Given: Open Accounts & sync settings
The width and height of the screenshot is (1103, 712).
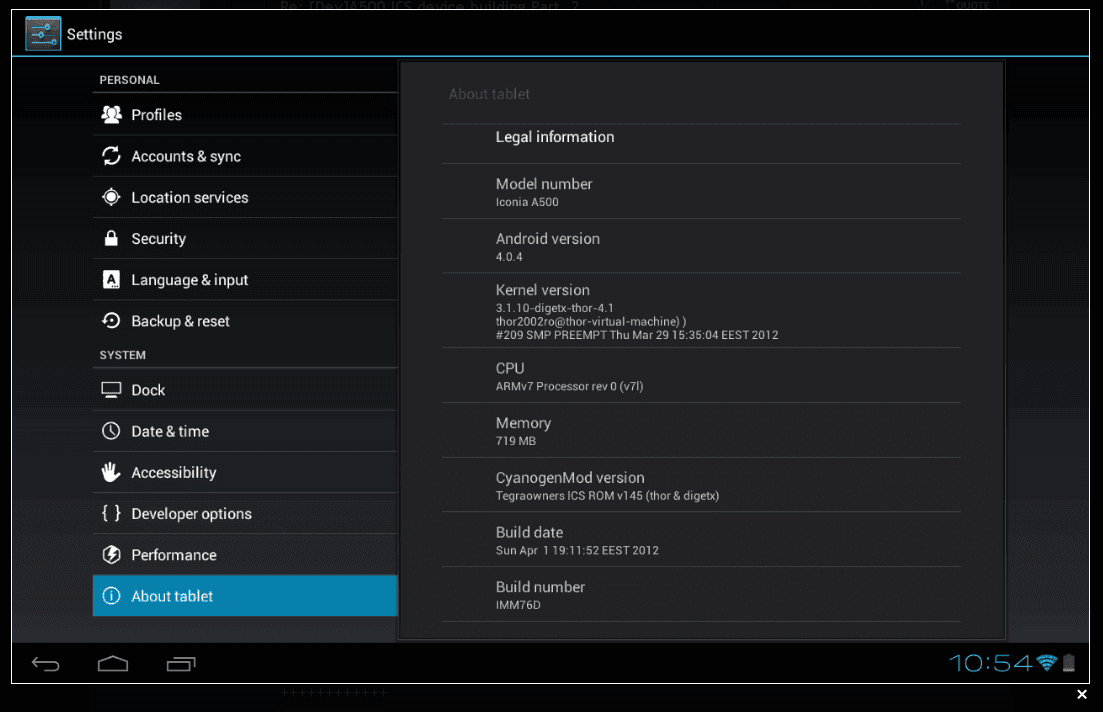Looking at the screenshot, I should 245,156.
